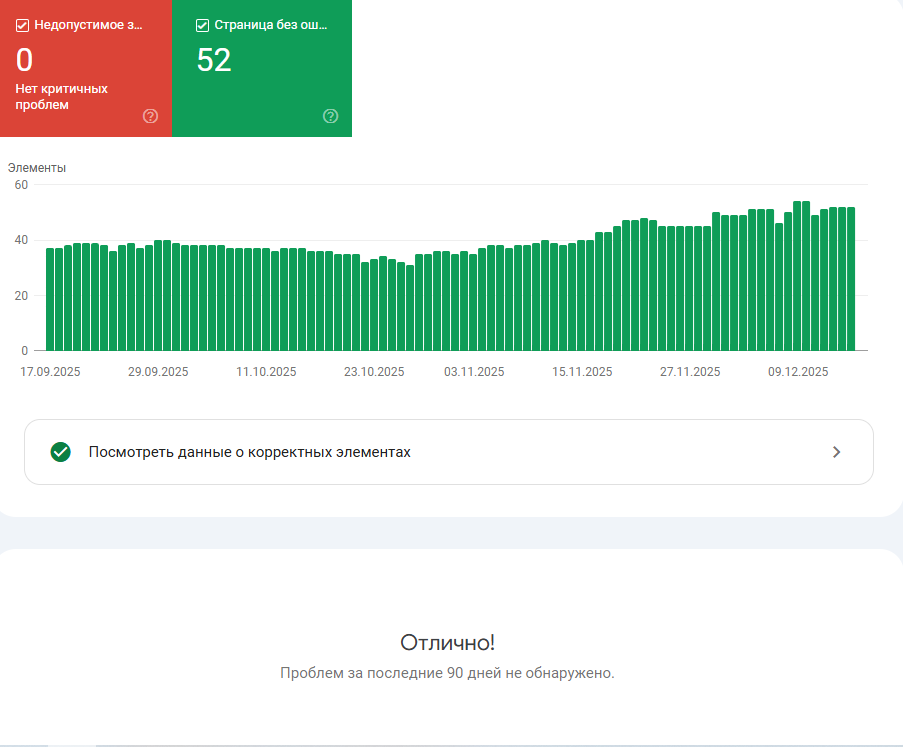903x747 pixels.
Task: Click green checkmark icon beside "Посмотреть данные"
Action: (x=60, y=452)
